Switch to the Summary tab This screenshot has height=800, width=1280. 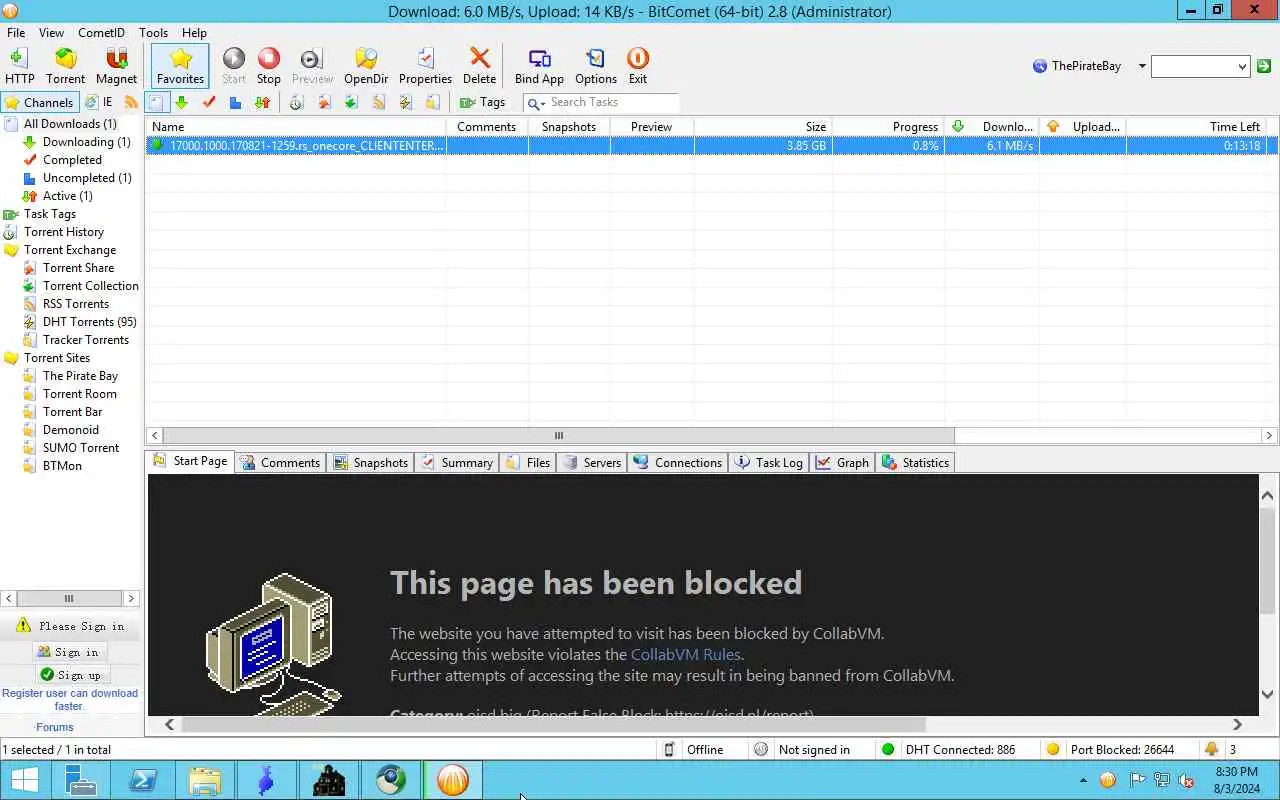[x=457, y=462]
